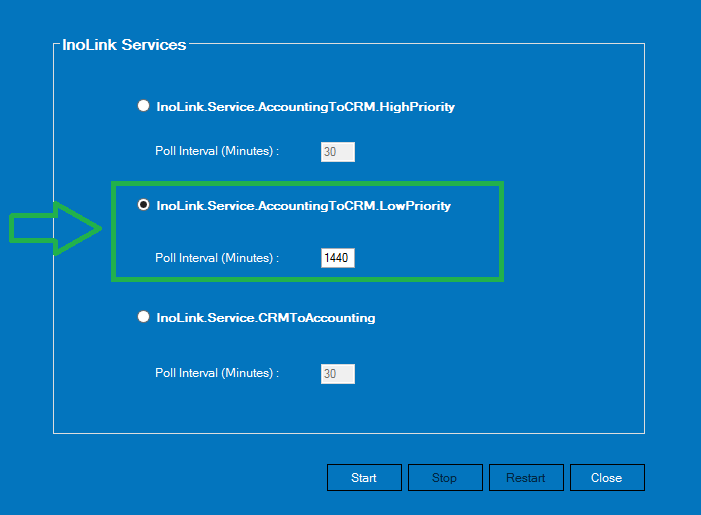Click the InoLink.Service.AccountingToCRM.LowPriority label text
Screen dimensions: 701x515
click(304, 206)
